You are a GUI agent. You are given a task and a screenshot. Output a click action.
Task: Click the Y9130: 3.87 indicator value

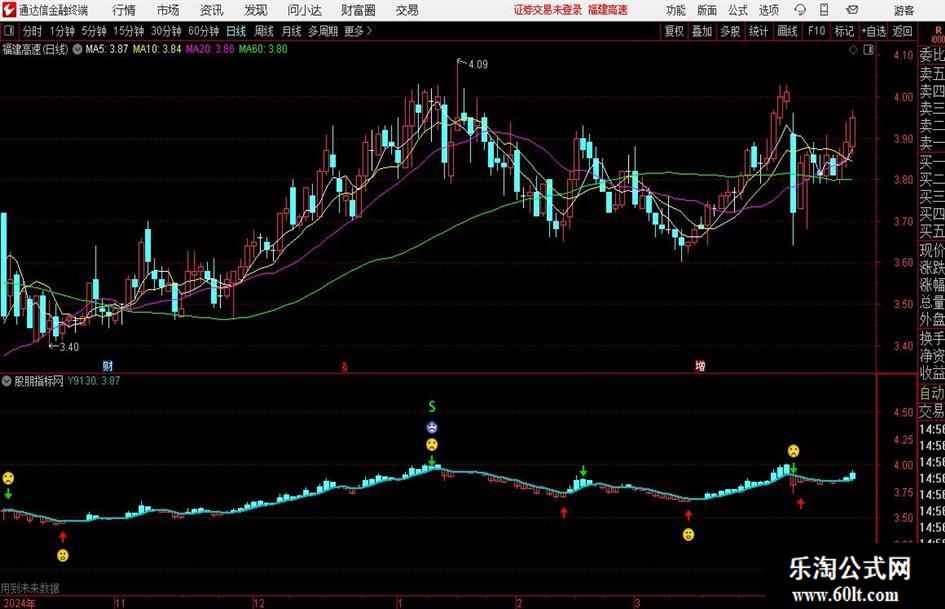pos(93,381)
